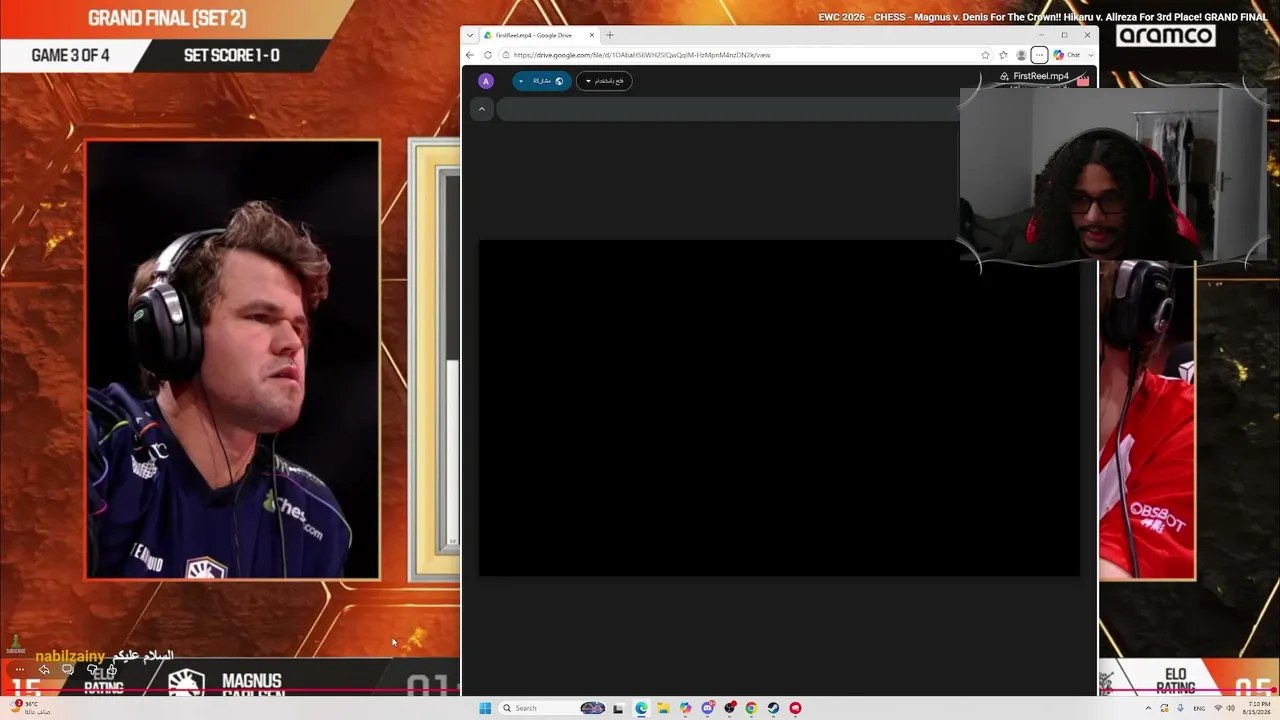
Task: Click the three-dot more options on stream overlay
Action: (20, 670)
